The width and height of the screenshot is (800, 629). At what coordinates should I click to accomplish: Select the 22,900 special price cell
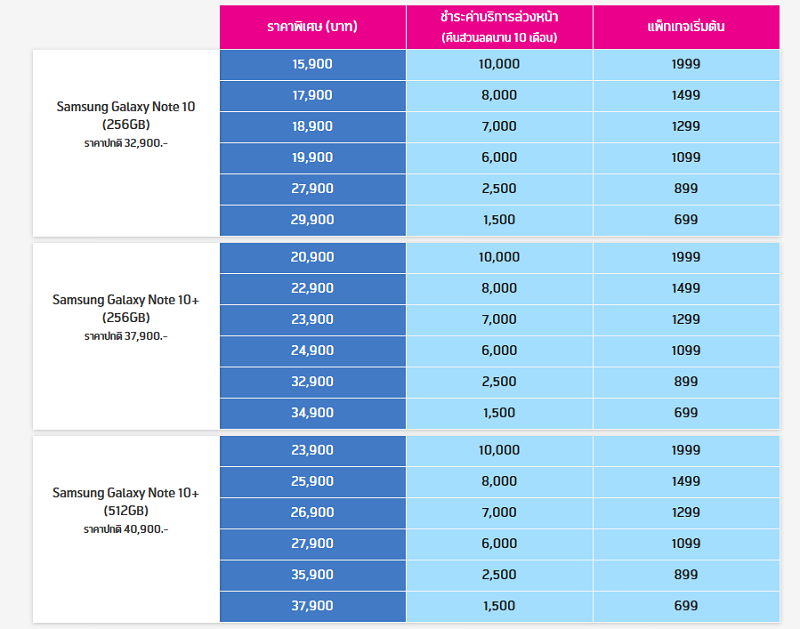pos(313,288)
